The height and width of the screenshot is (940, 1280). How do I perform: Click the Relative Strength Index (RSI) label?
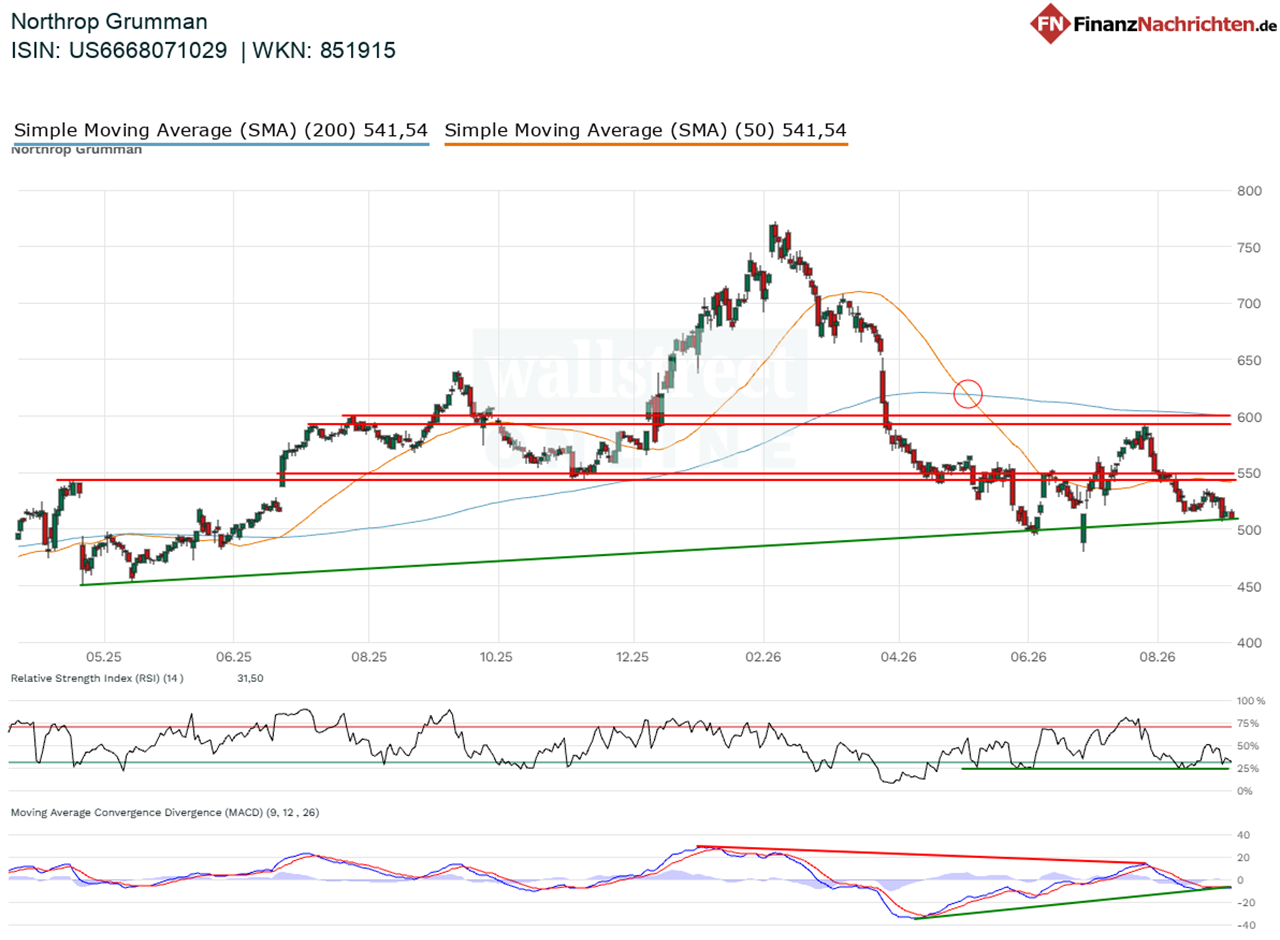pos(97,678)
